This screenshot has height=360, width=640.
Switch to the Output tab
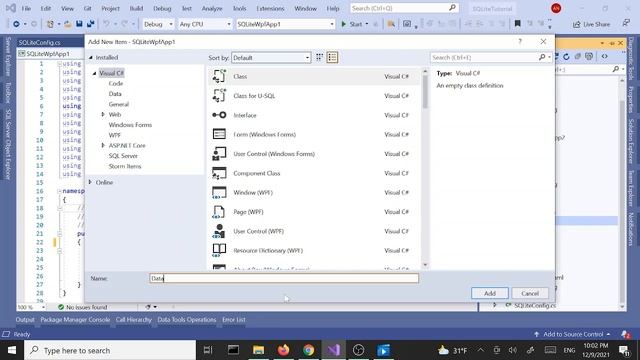pyautogui.click(x=25, y=320)
